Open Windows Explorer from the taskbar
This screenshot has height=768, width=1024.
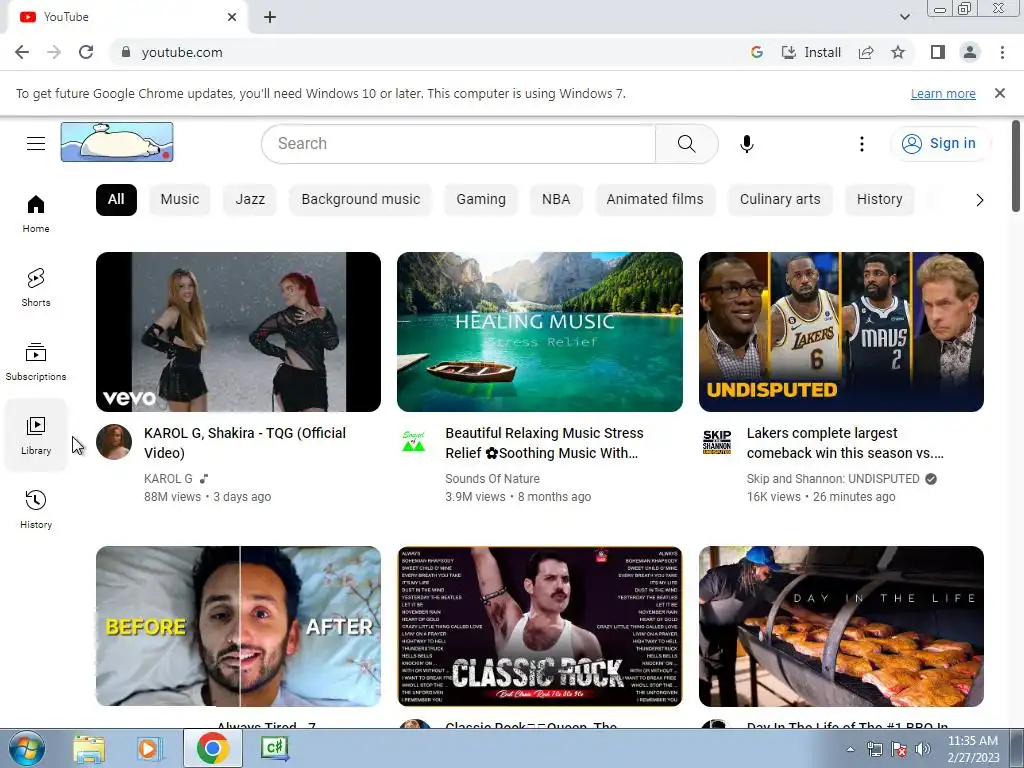coord(89,749)
